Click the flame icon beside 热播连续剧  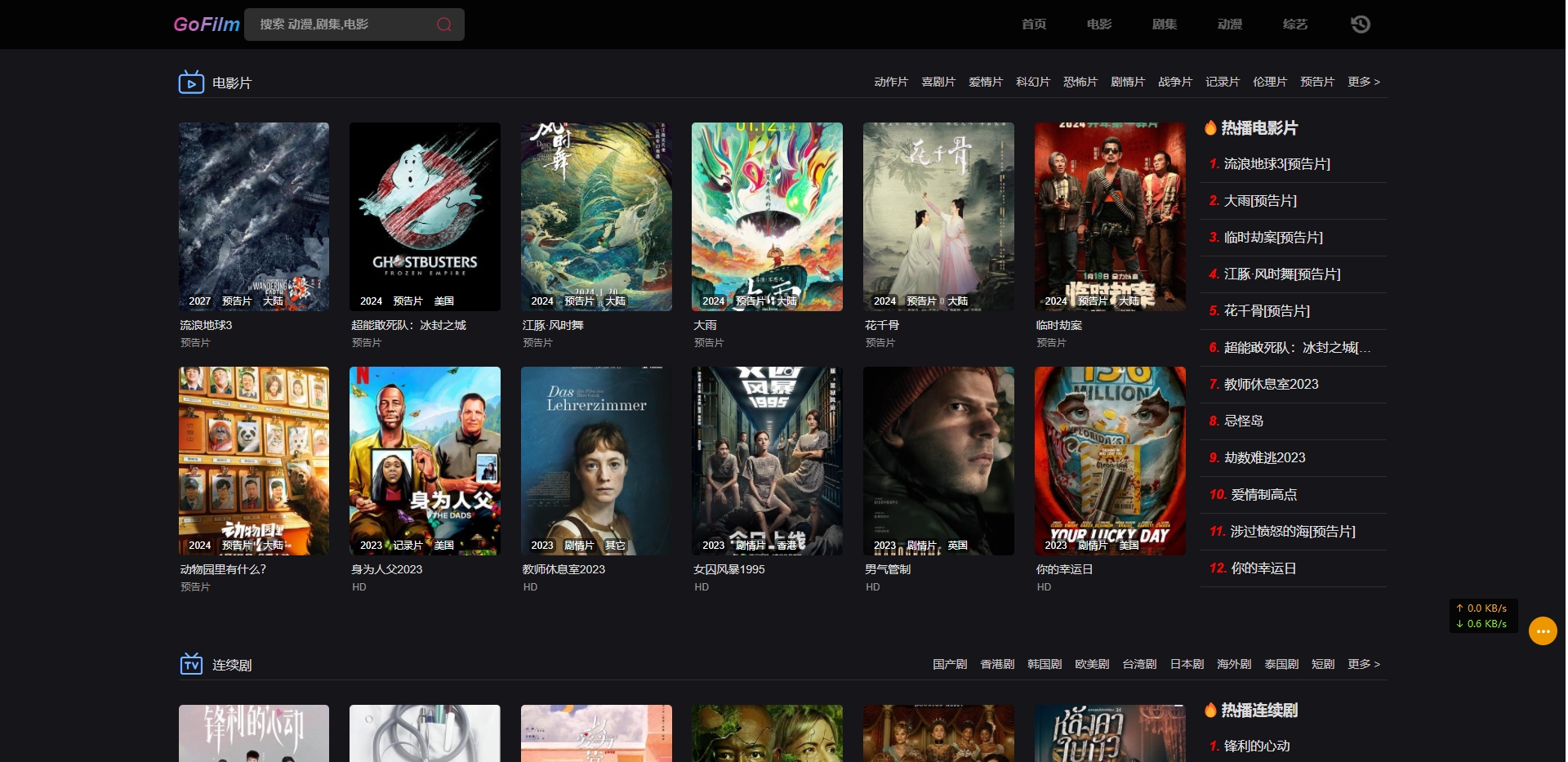pos(1210,710)
